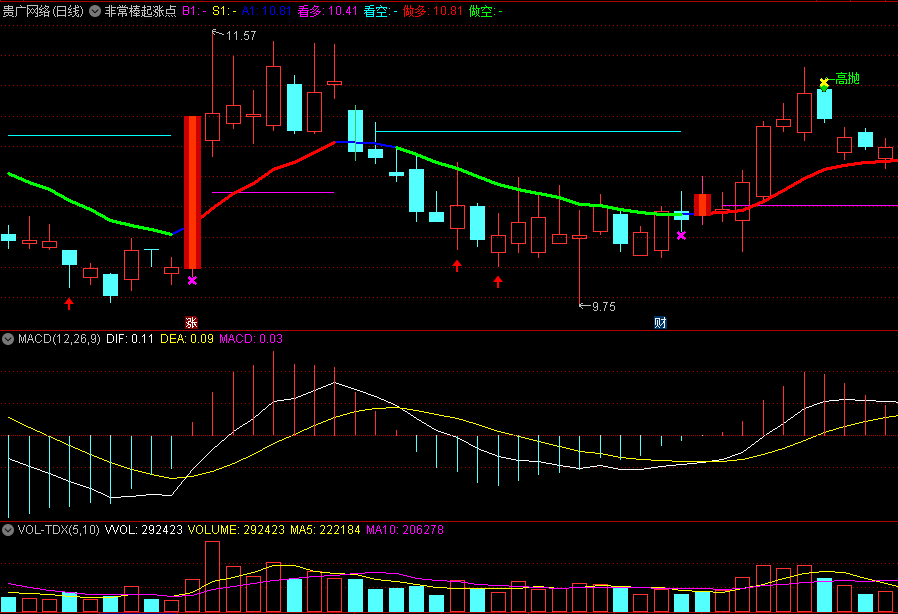The height and width of the screenshot is (614, 898).
Task: Click the tallest red volume bar
Action: (x=212, y=576)
